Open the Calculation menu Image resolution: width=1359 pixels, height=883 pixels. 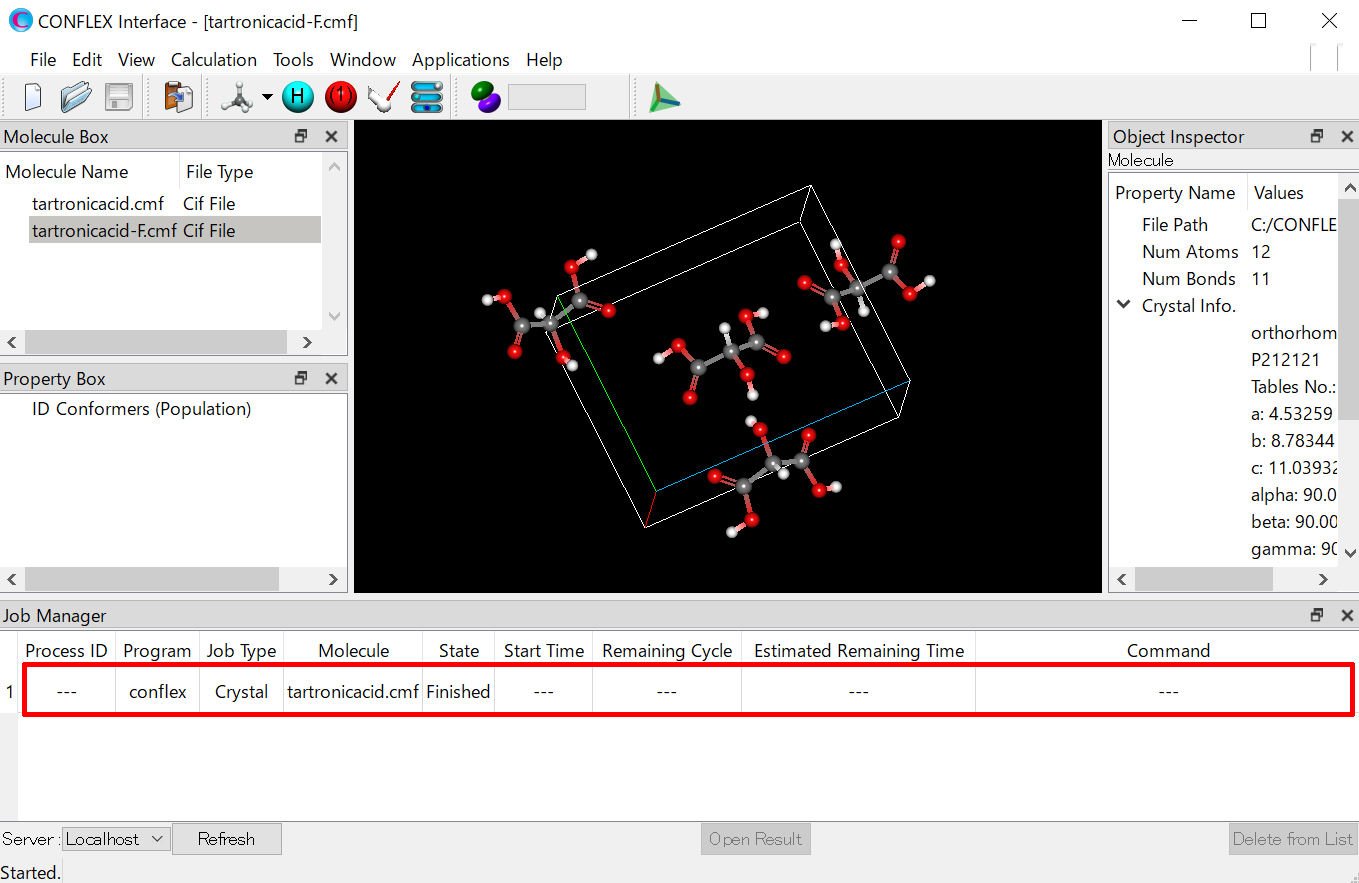click(214, 60)
